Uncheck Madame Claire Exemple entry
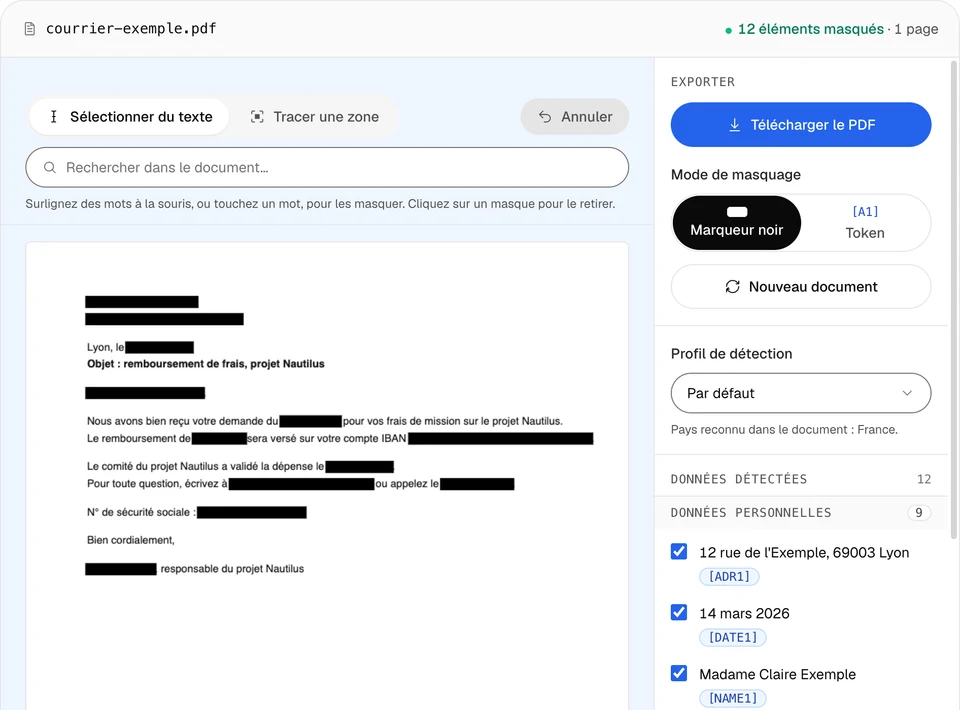The width and height of the screenshot is (960, 710). [679, 673]
